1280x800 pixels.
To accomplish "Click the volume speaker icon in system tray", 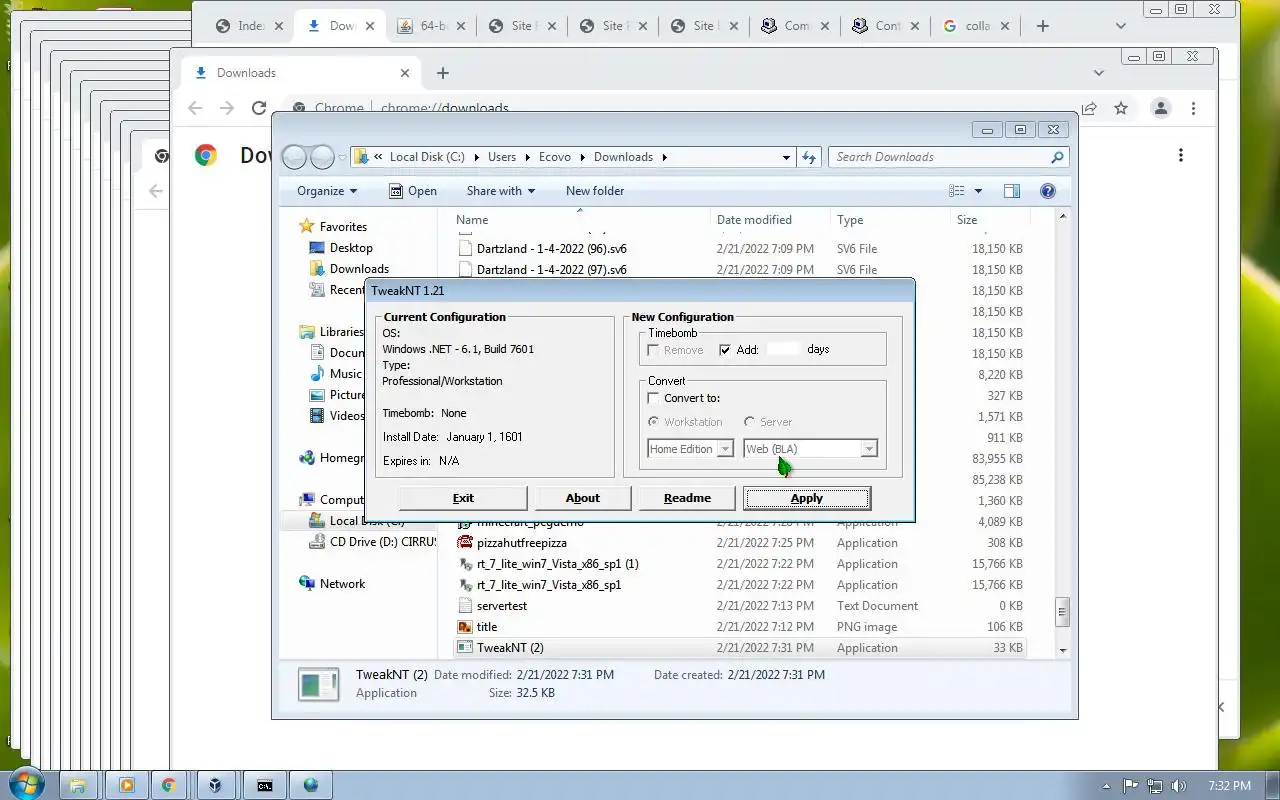I will 1179,786.
